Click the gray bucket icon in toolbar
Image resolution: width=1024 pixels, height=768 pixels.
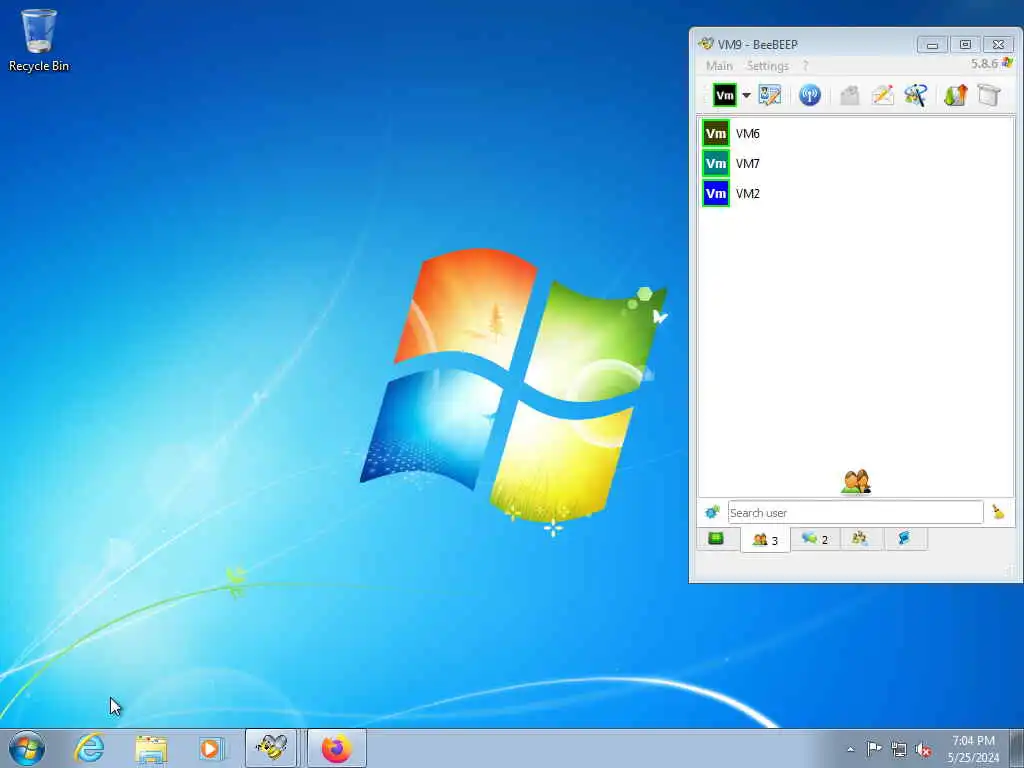click(x=989, y=95)
